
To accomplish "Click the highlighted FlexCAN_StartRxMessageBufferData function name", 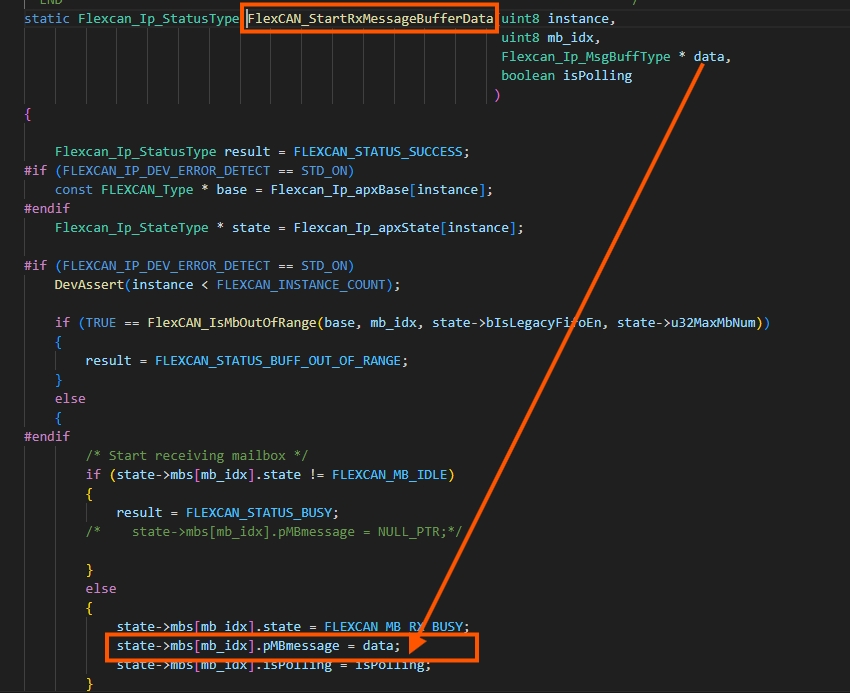I will click(369, 17).
